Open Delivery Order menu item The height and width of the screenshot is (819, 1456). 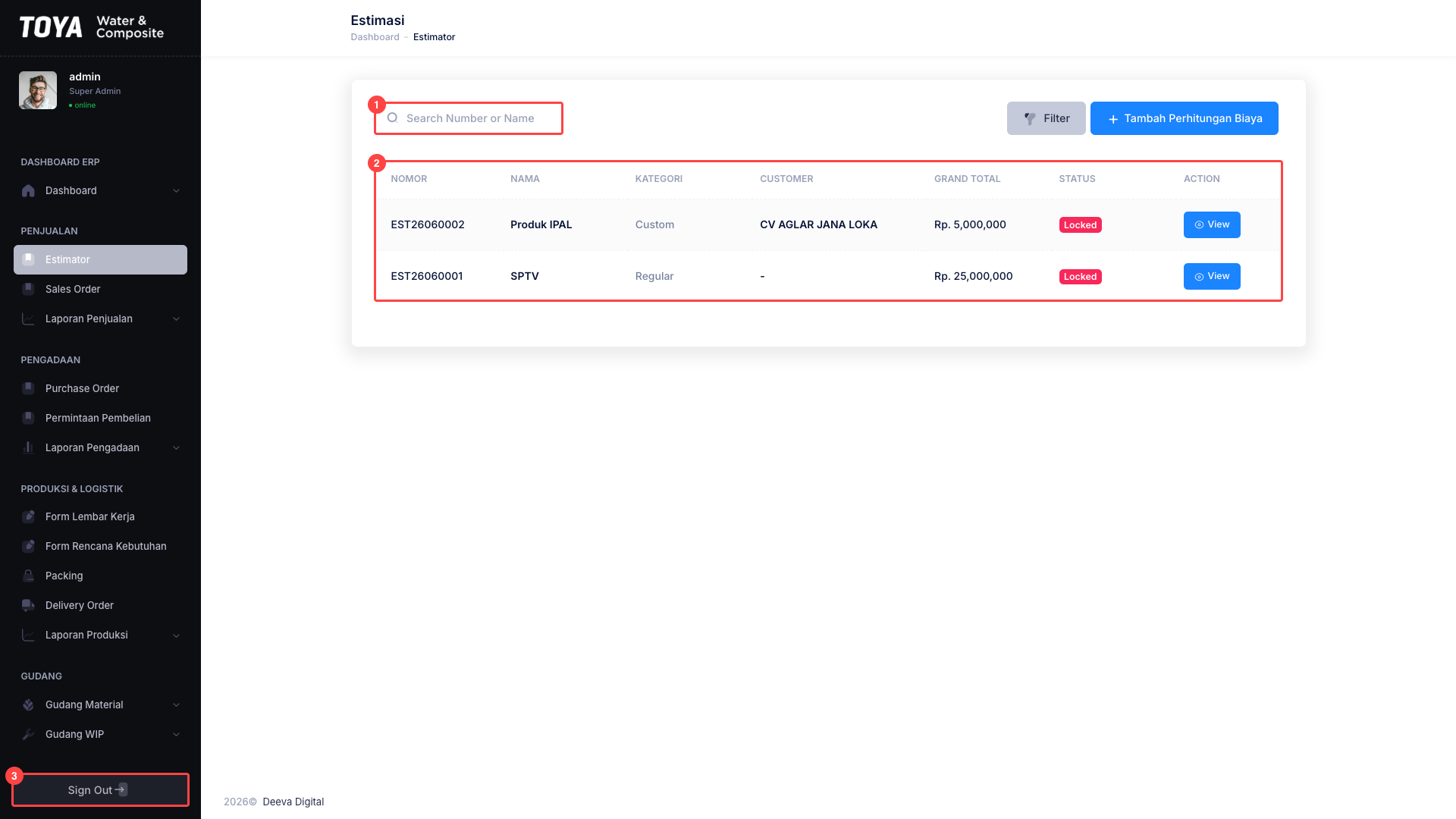100,605
